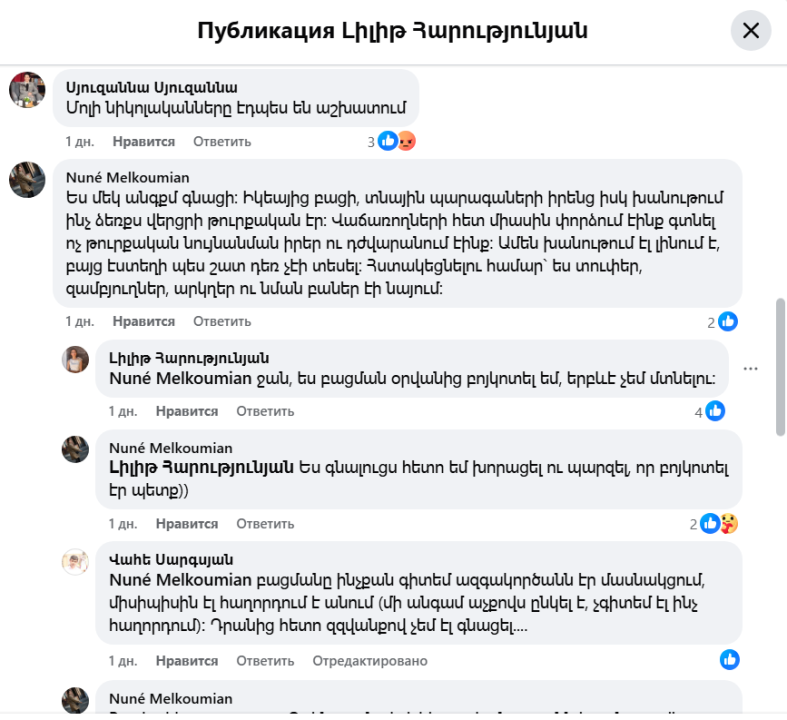Open Nuné Melkoumian's avatar on top-level comment

coord(27,179)
